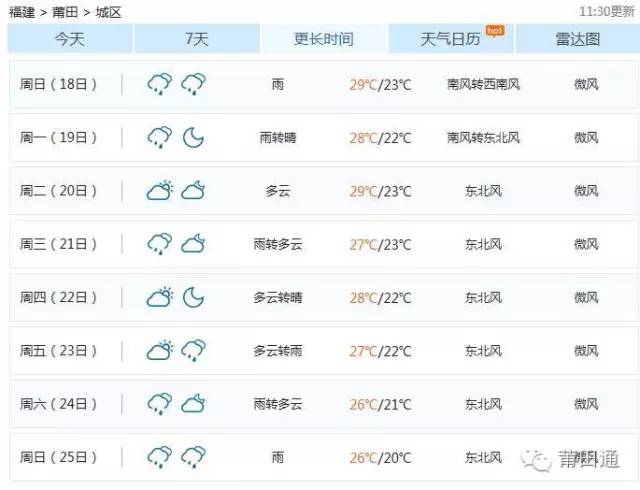The width and height of the screenshot is (640, 490).
Task: Click the 29℃/23℃ temperature for 周二
Action: [380, 191]
